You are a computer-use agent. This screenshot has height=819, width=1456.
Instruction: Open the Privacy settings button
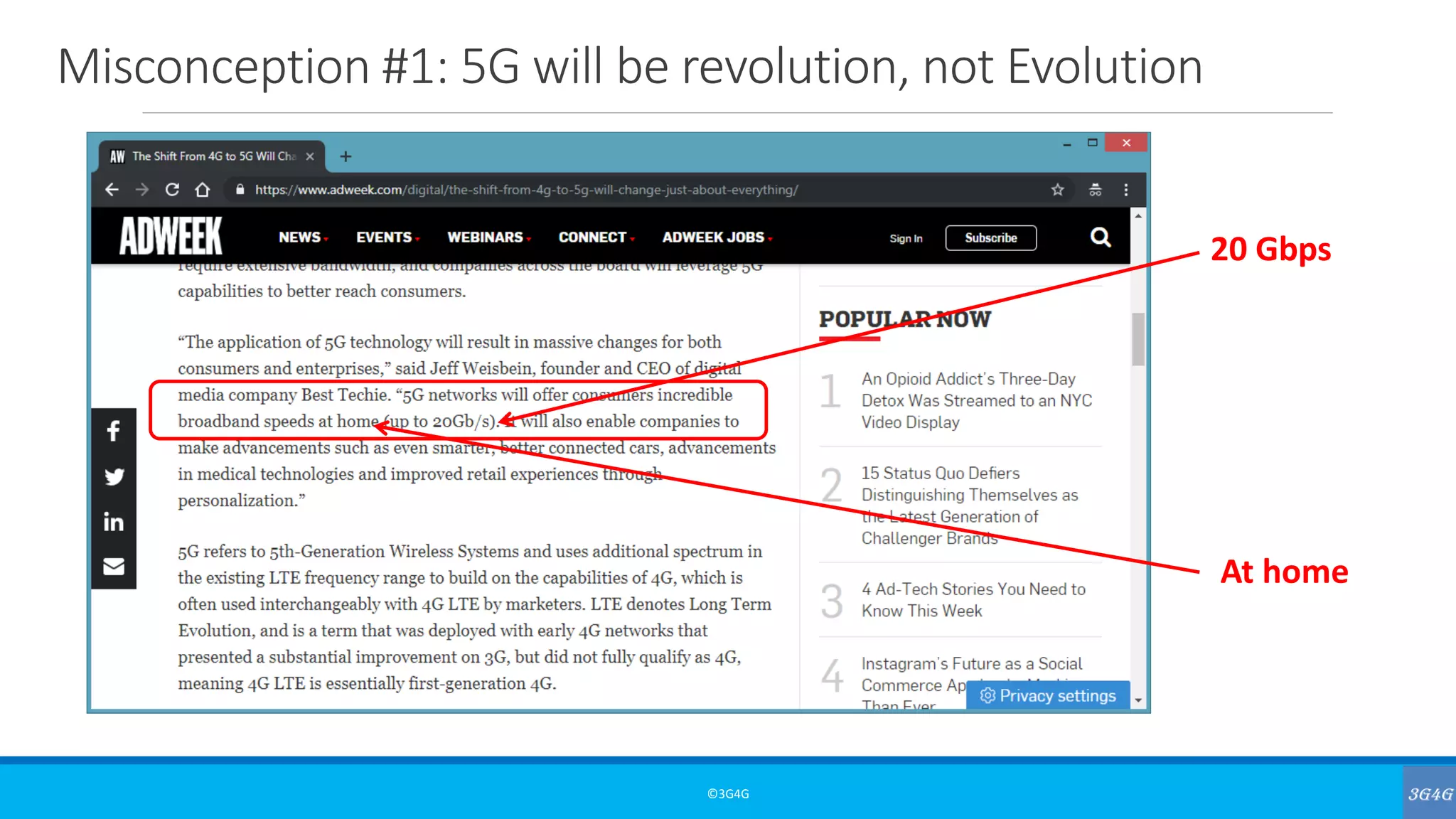click(x=1048, y=695)
